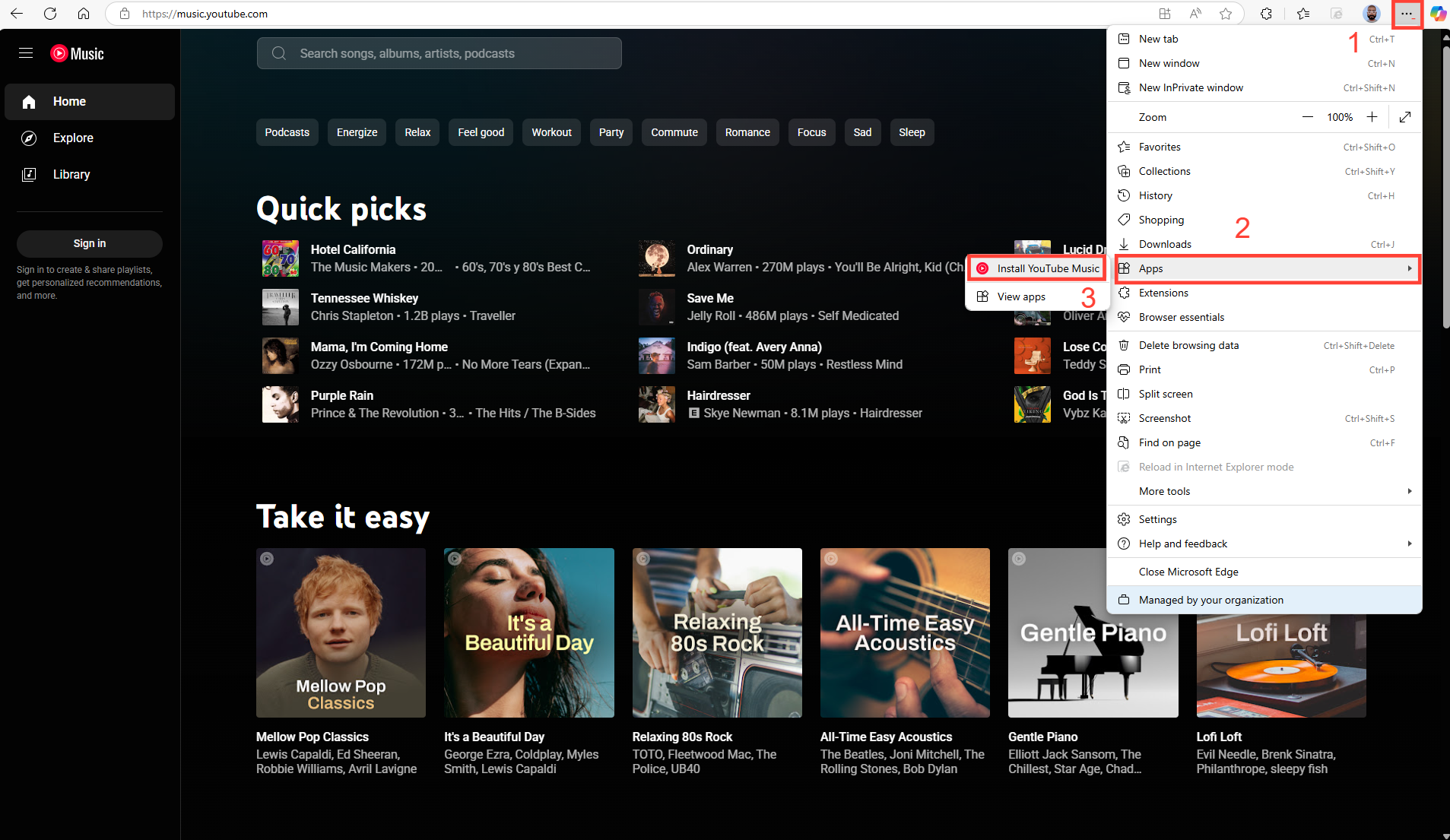The image size is (1450, 840).
Task: Refresh the page with the reload icon
Action: point(50,13)
